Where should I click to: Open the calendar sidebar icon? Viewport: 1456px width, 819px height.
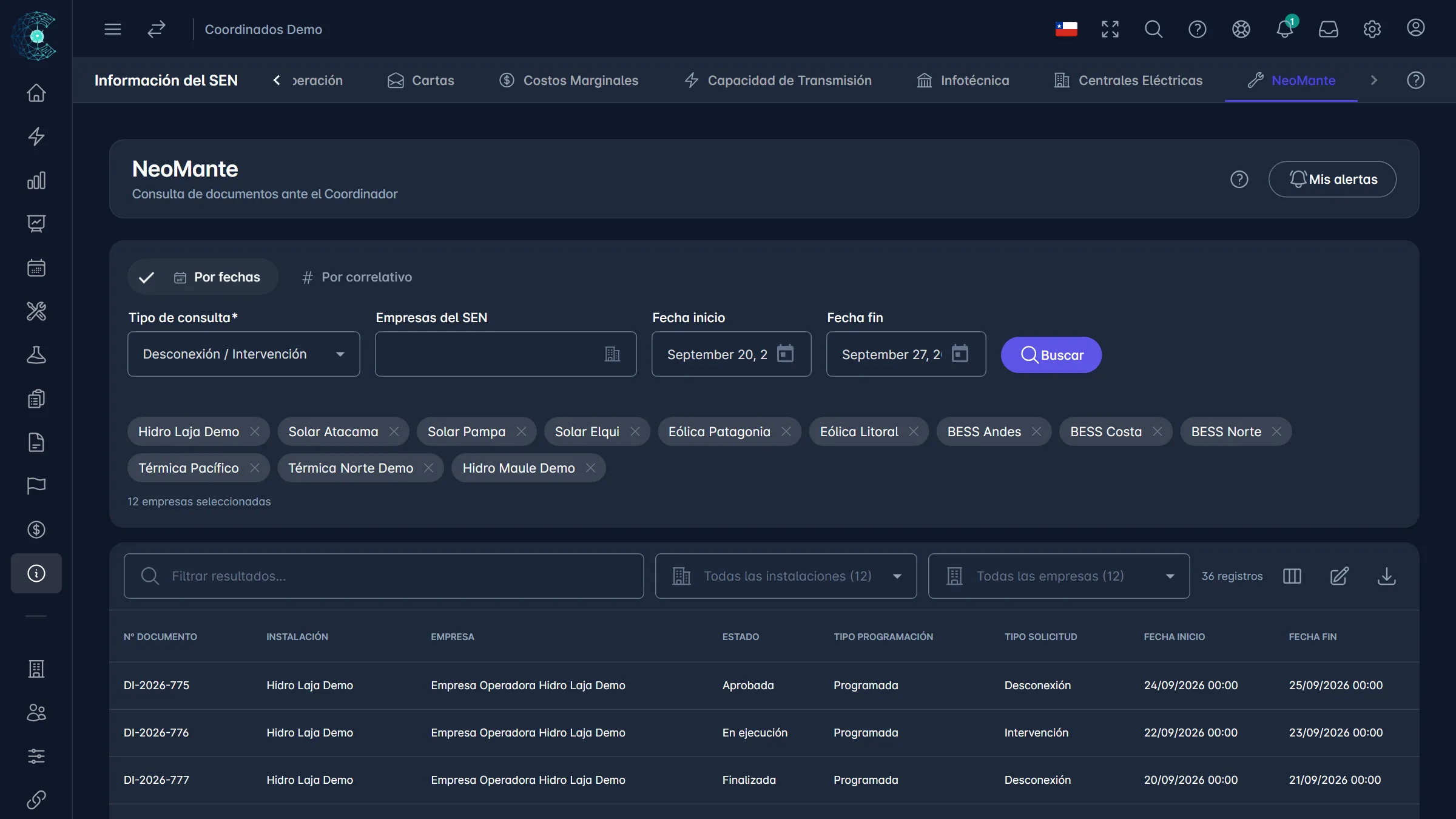pos(36,268)
